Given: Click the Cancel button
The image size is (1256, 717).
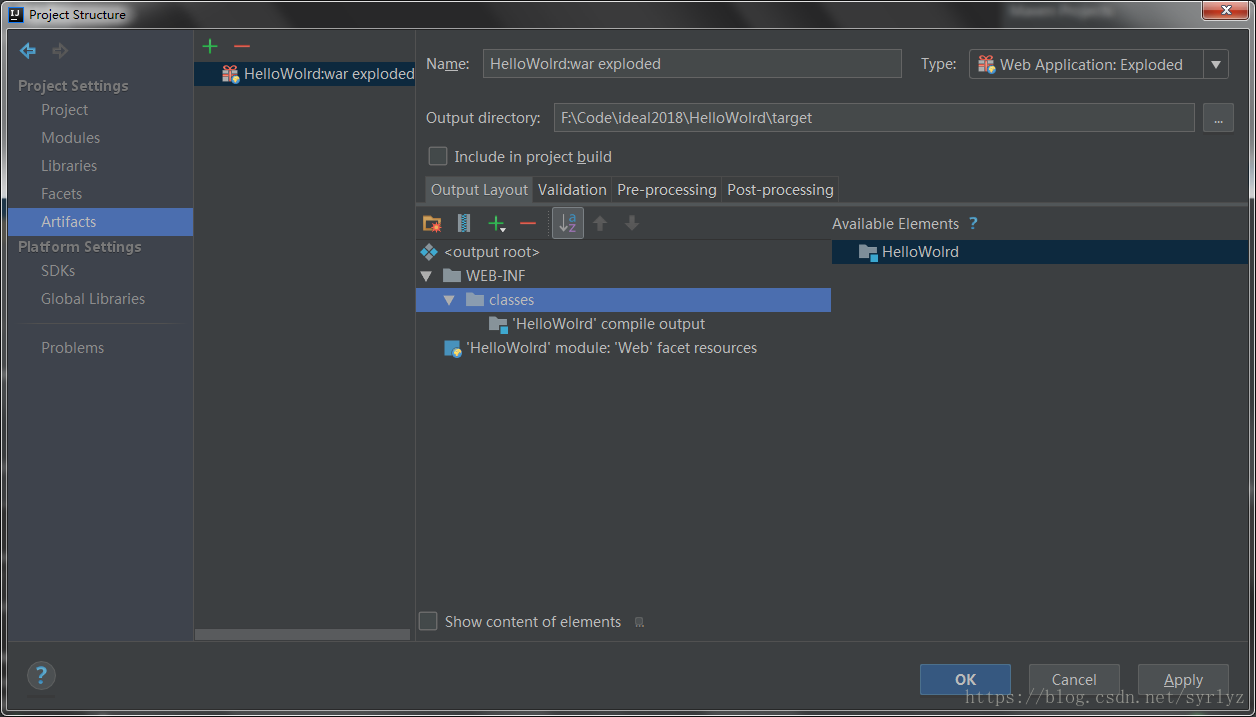Looking at the screenshot, I should tap(1074, 680).
